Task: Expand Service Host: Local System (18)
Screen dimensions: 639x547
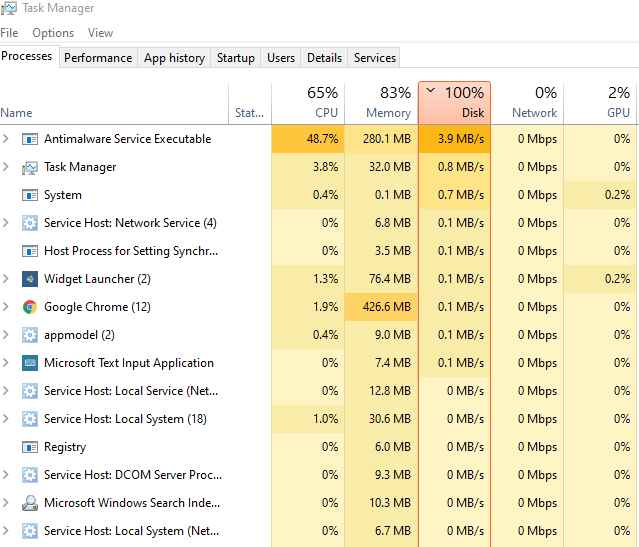Action: [6, 419]
